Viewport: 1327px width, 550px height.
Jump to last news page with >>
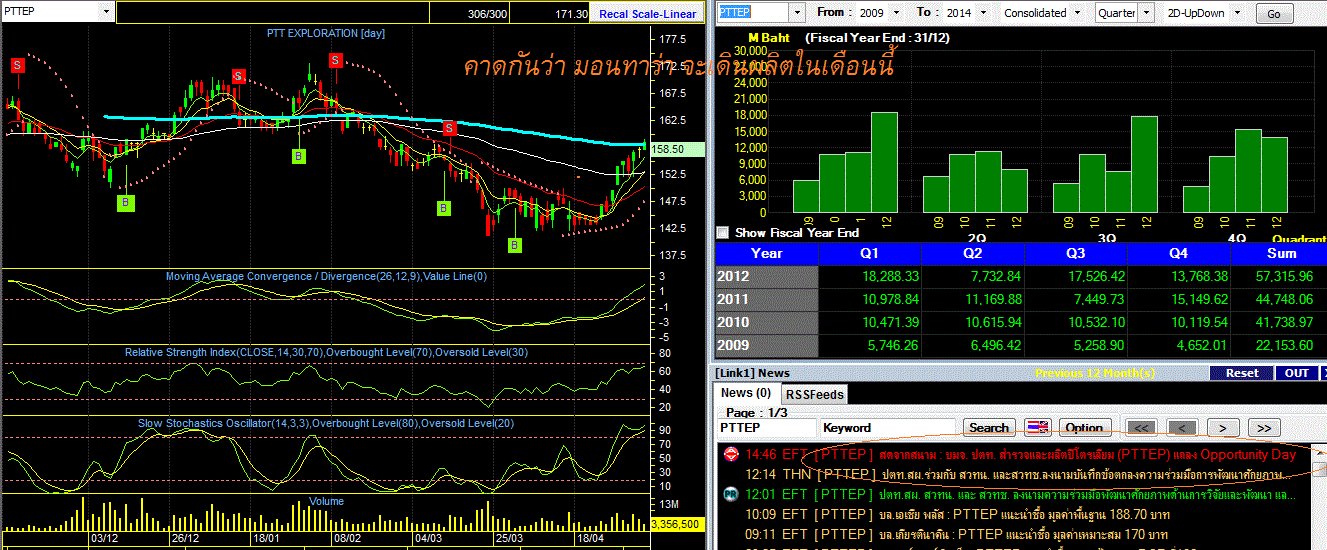1264,428
